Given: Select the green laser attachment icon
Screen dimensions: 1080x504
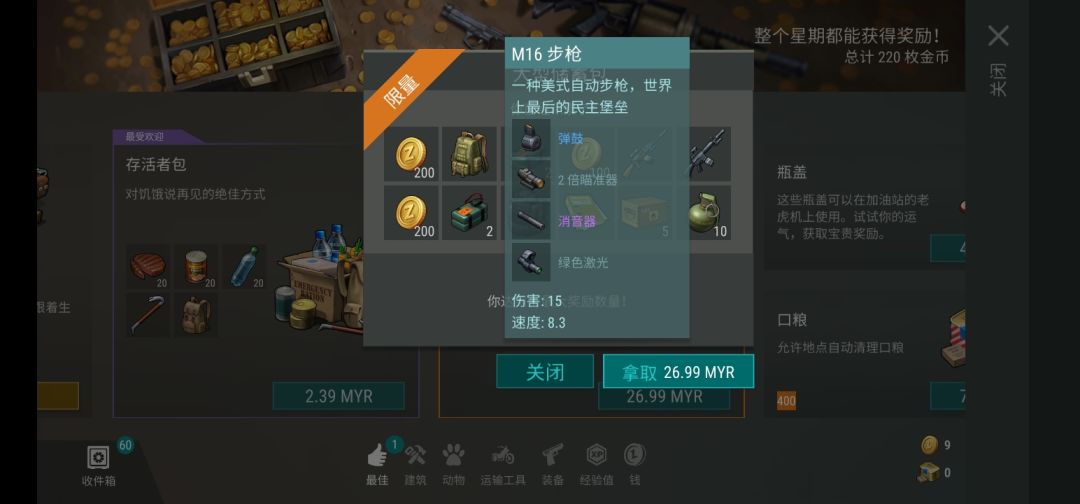Looking at the screenshot, I should (531, 262).
